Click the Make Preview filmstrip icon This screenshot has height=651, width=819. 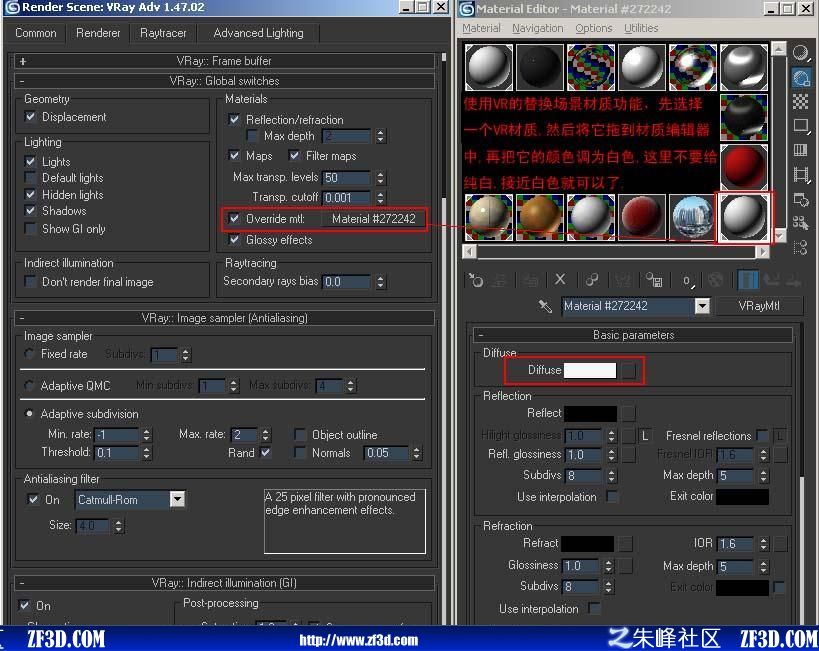coord(800,175)
